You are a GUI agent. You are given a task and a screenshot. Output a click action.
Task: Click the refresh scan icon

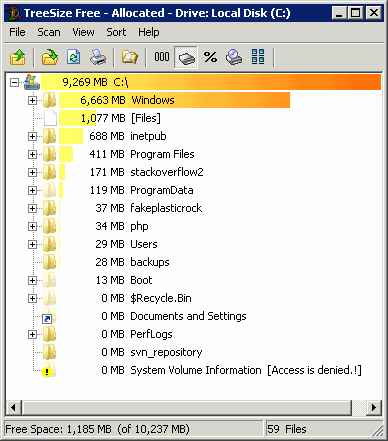(x=74, y=57)
